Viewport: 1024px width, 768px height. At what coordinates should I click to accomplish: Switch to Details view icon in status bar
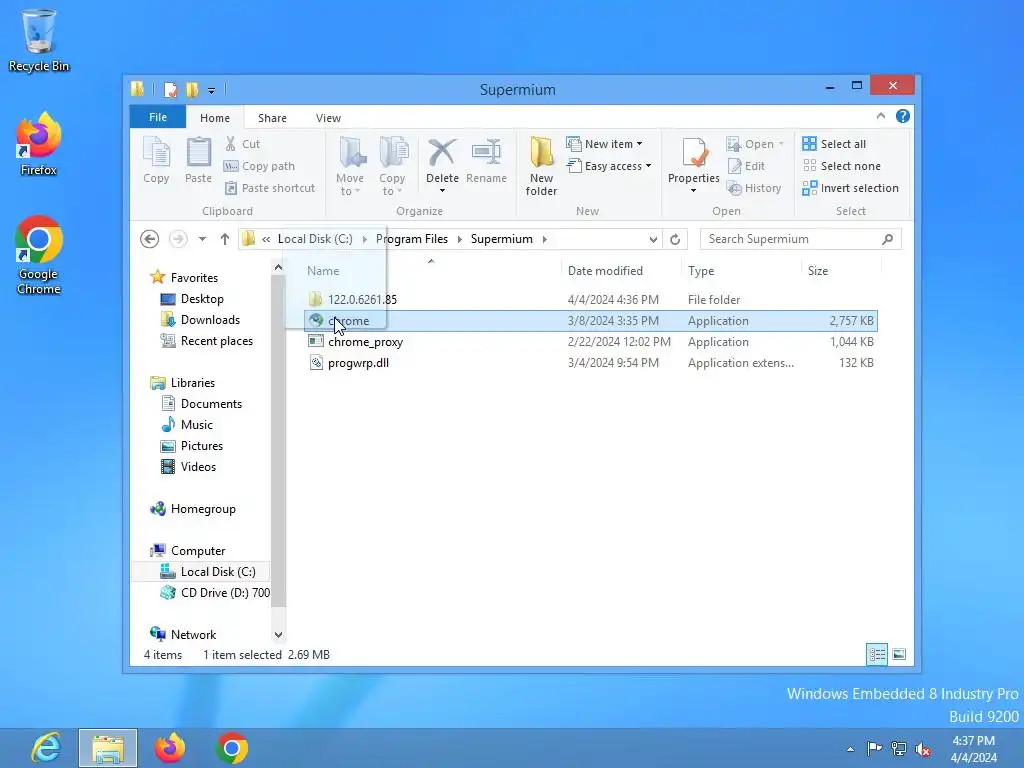tap(876, 654)
